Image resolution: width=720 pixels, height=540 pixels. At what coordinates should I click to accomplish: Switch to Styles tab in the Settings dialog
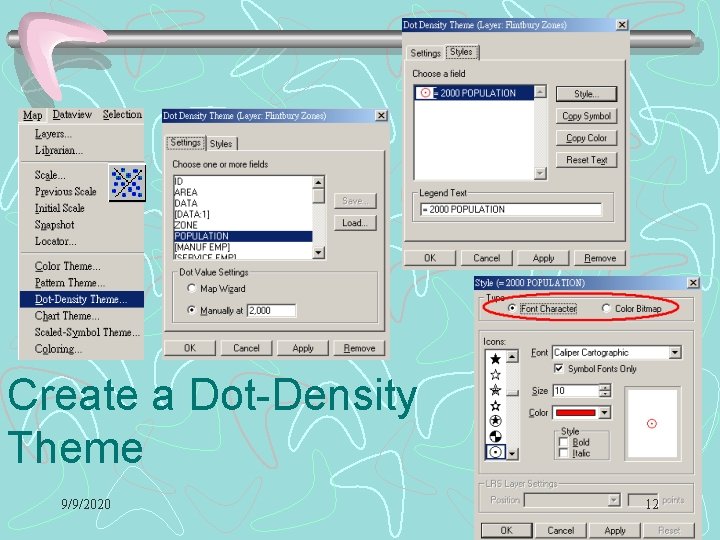(221, 144)
